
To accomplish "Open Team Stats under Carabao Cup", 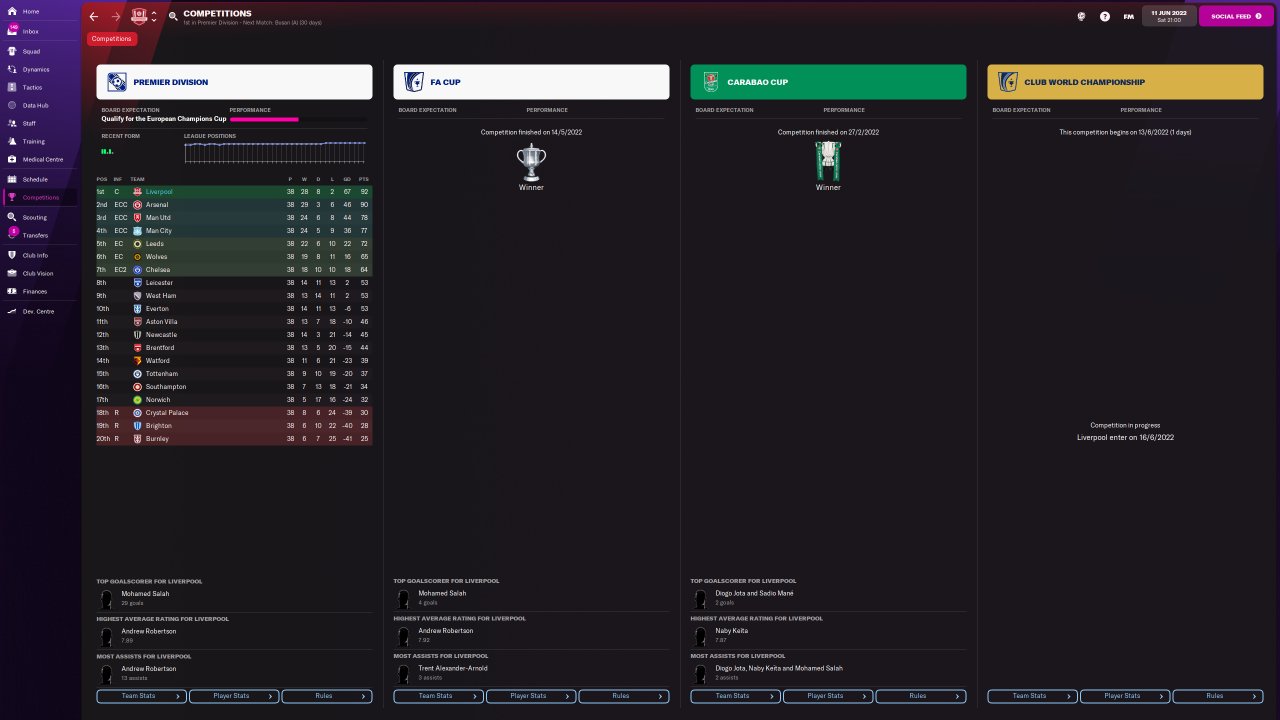I will click(x=735, y=696).
